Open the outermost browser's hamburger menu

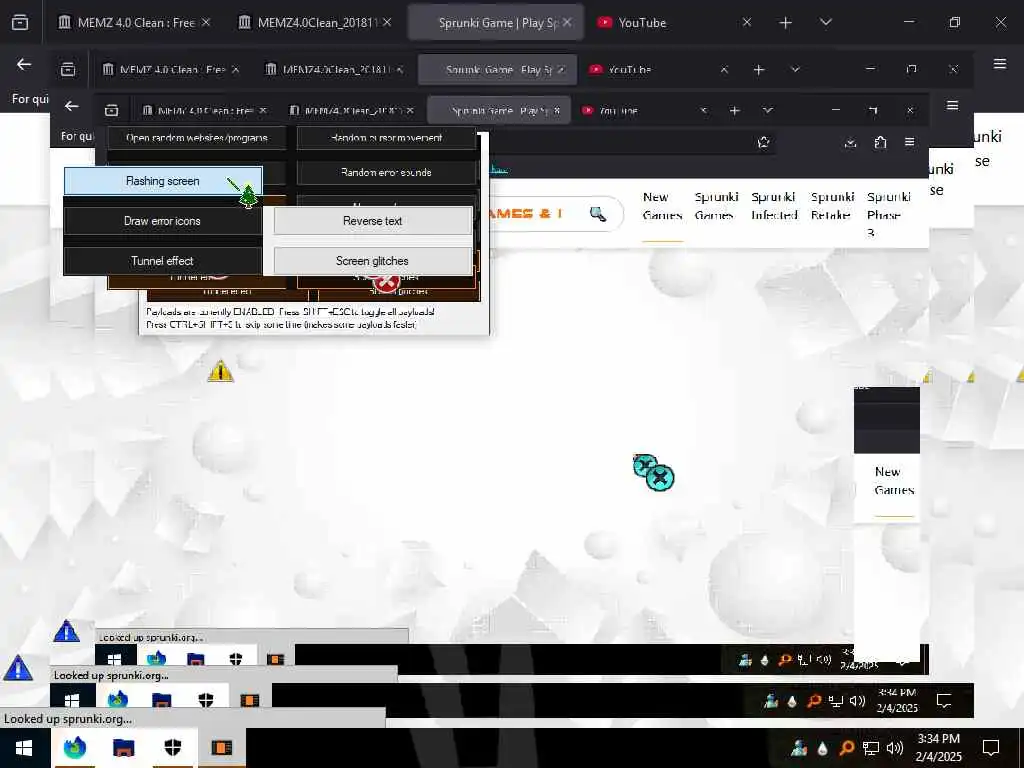pyautogui.click(x=999, y=63)
